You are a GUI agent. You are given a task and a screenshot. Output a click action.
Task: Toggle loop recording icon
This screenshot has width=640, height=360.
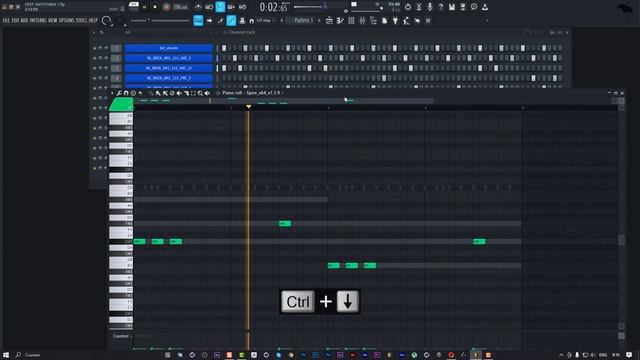(x=242, y=7)
